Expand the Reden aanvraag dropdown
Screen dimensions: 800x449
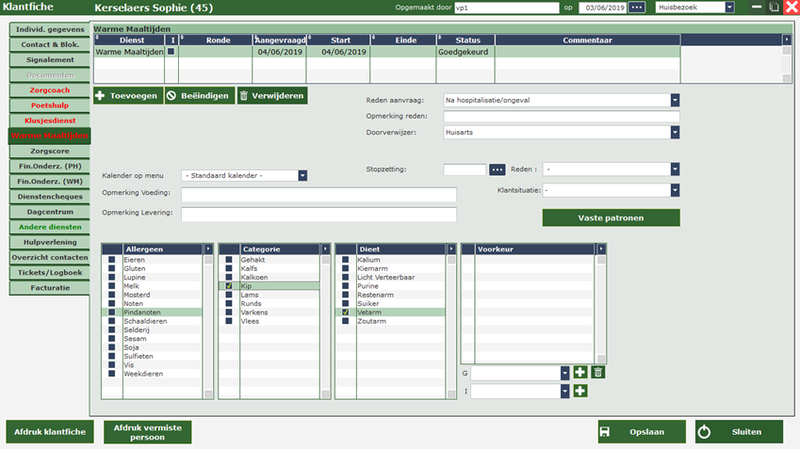tap(675, 100)
